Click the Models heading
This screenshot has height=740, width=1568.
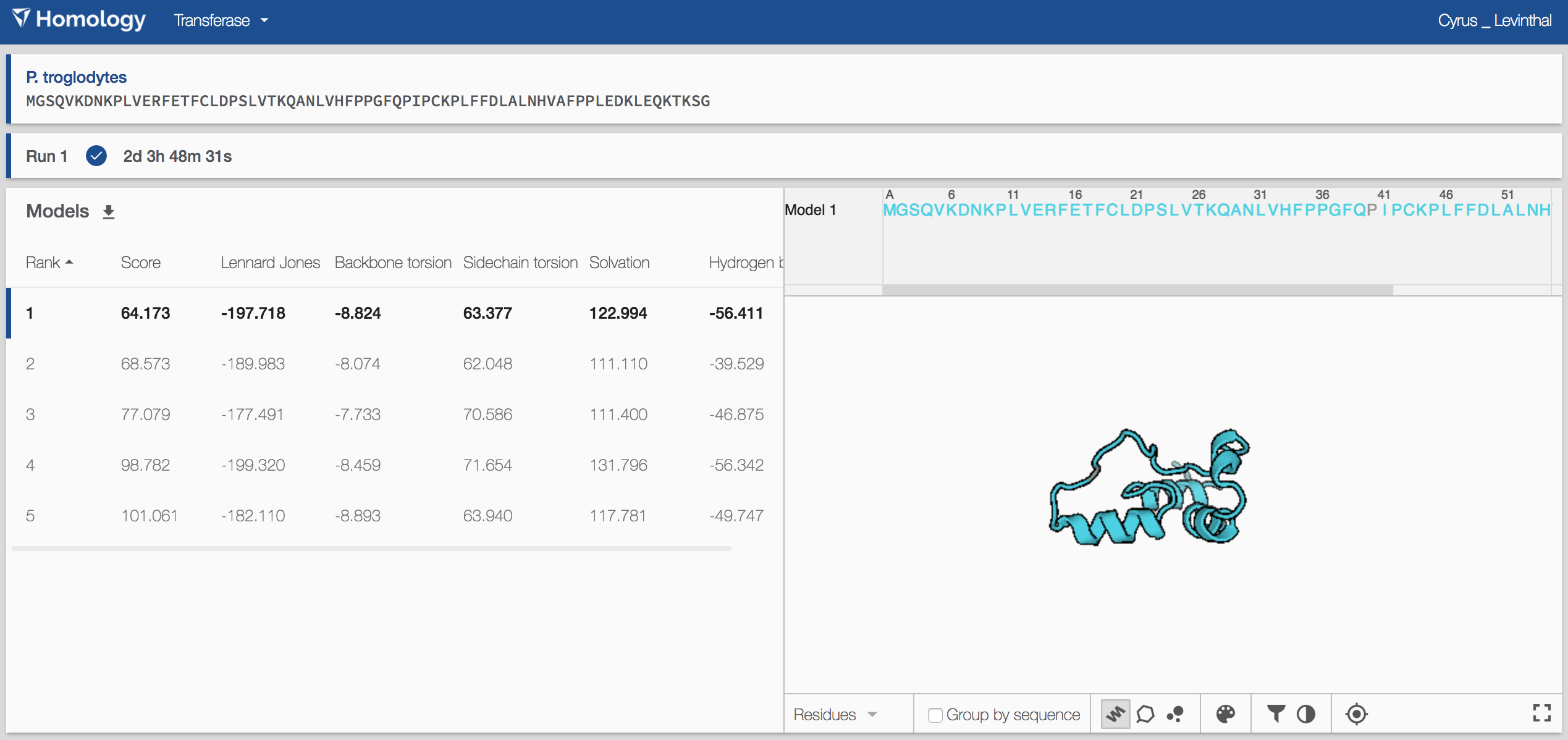point(57,211)
